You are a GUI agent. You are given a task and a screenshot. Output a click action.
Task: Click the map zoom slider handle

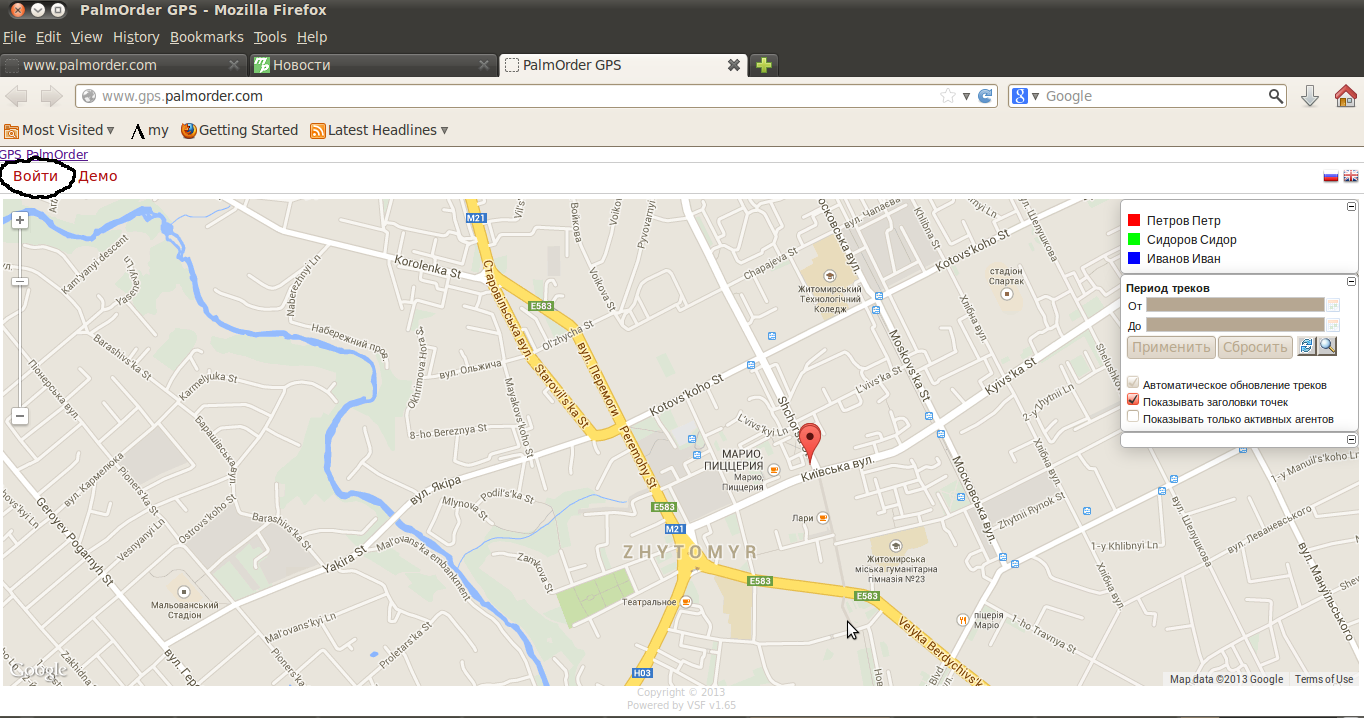[19, 282]
